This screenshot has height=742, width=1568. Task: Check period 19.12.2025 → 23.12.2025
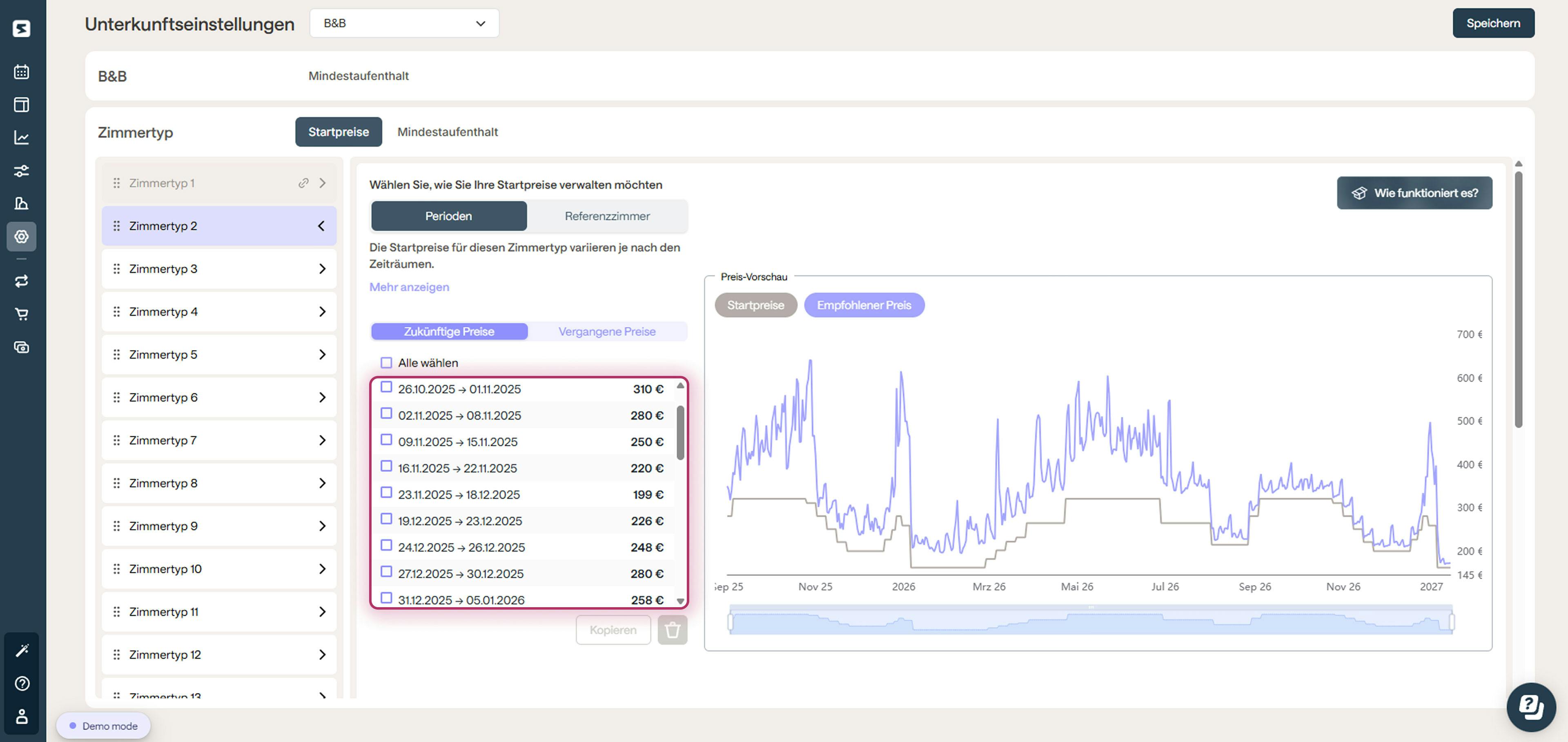[x=386, y=519]
